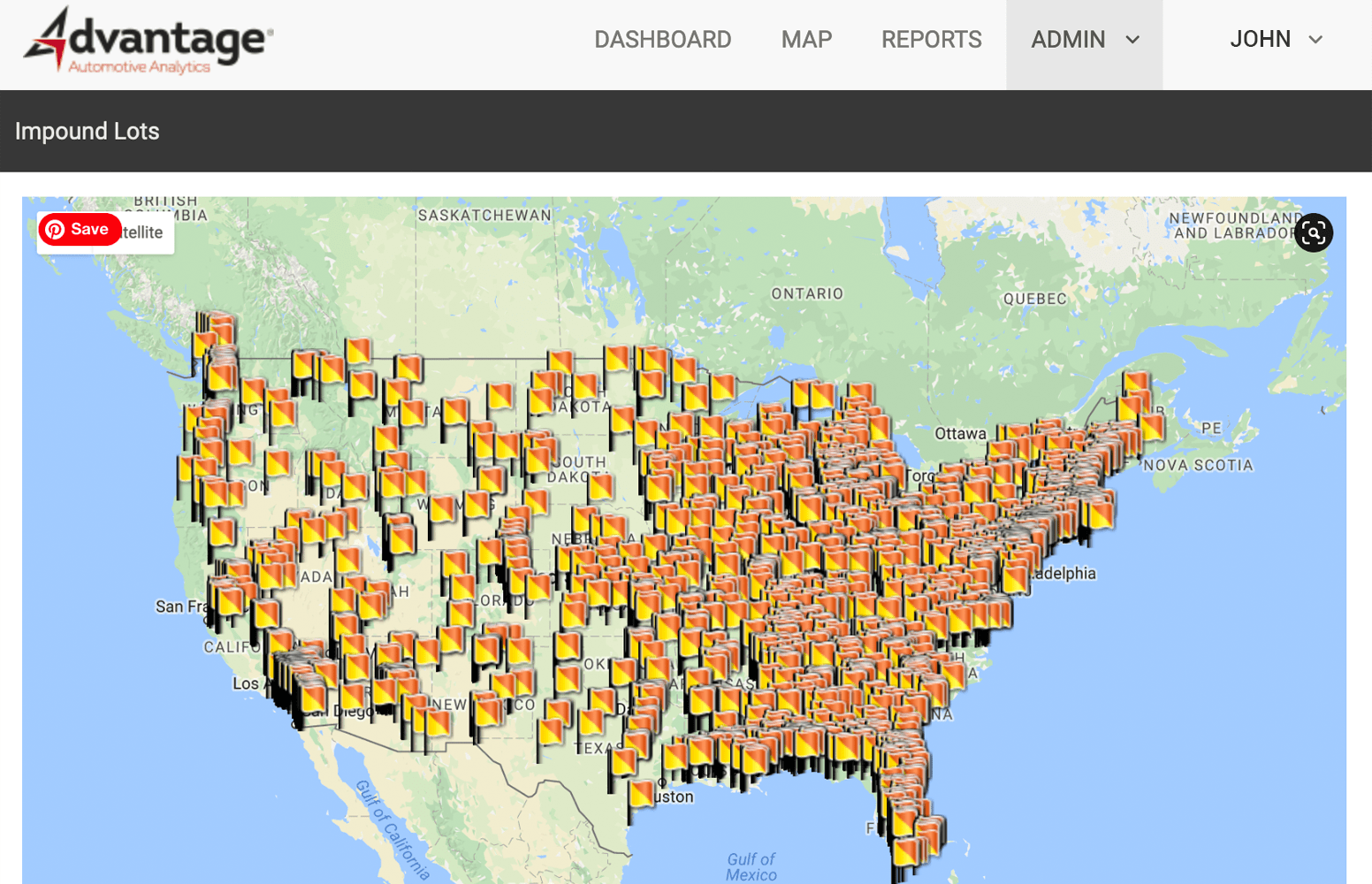This screenshot has width=1372, height=884.
Task: Click the Advantage Automotive Analytics logo
Action: pyautogui.click(x=146, y=40)
